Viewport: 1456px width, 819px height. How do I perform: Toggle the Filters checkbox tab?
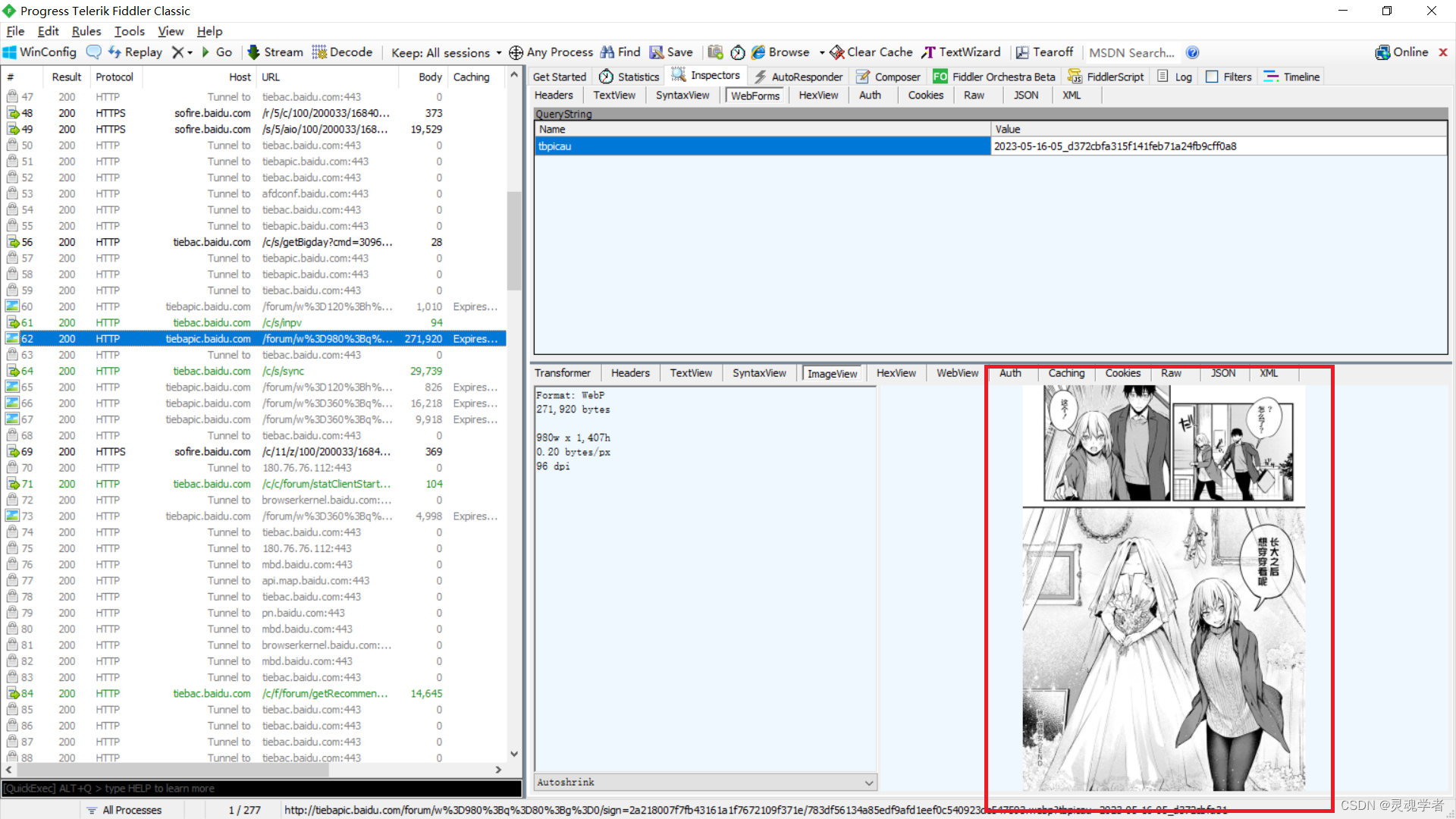(x=1229, y=77)
